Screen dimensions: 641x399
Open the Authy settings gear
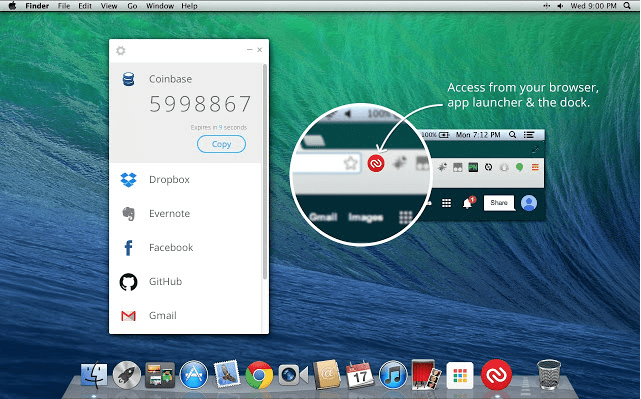coord(121,51)
